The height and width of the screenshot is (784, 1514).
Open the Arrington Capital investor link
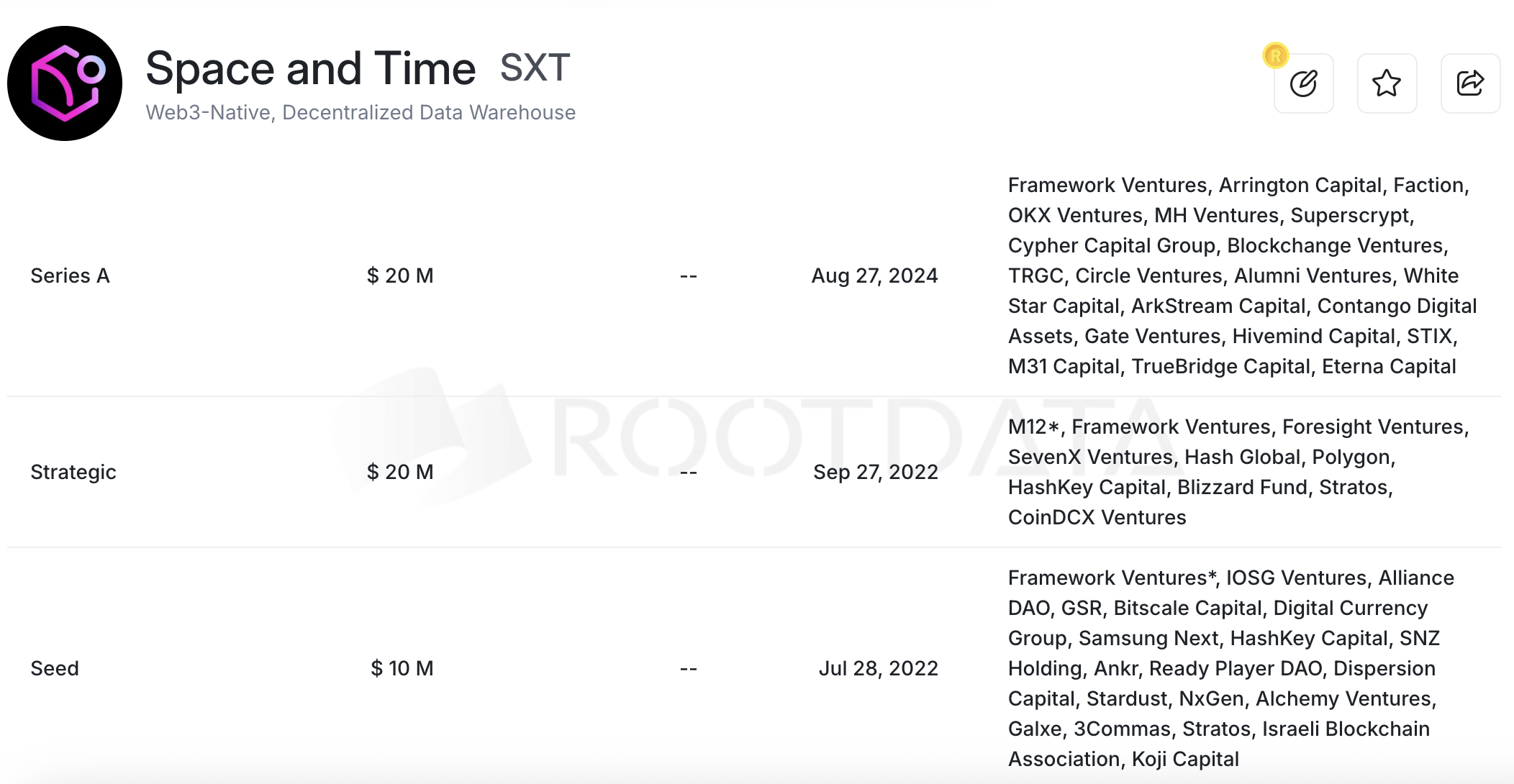[x=1300, y=186]
